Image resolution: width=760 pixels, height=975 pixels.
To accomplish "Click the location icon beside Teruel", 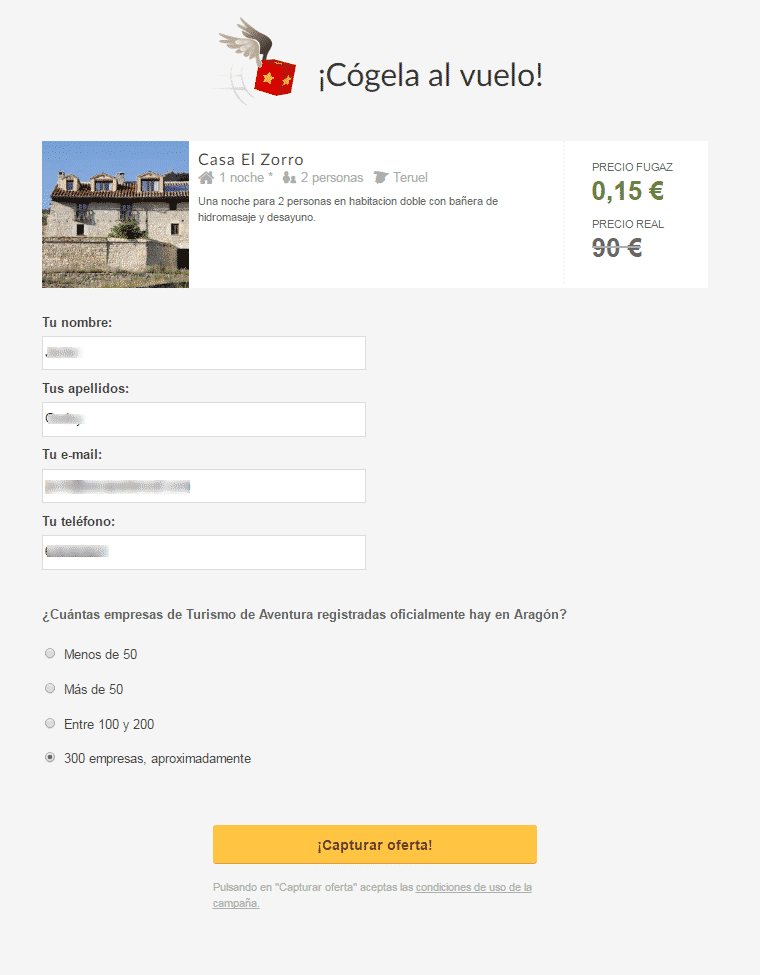I will (x=380, y=178).
